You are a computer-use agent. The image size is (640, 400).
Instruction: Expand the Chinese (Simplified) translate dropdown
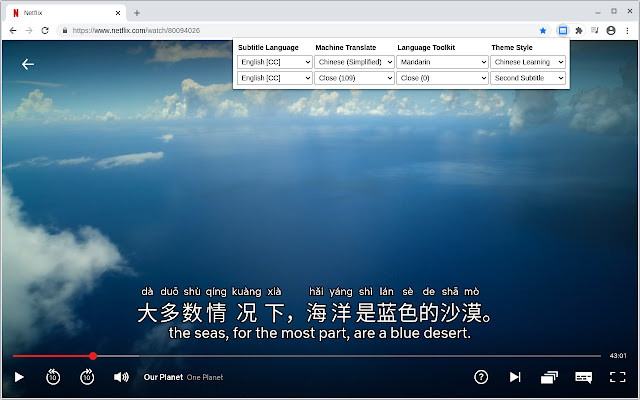coord(356,62)
